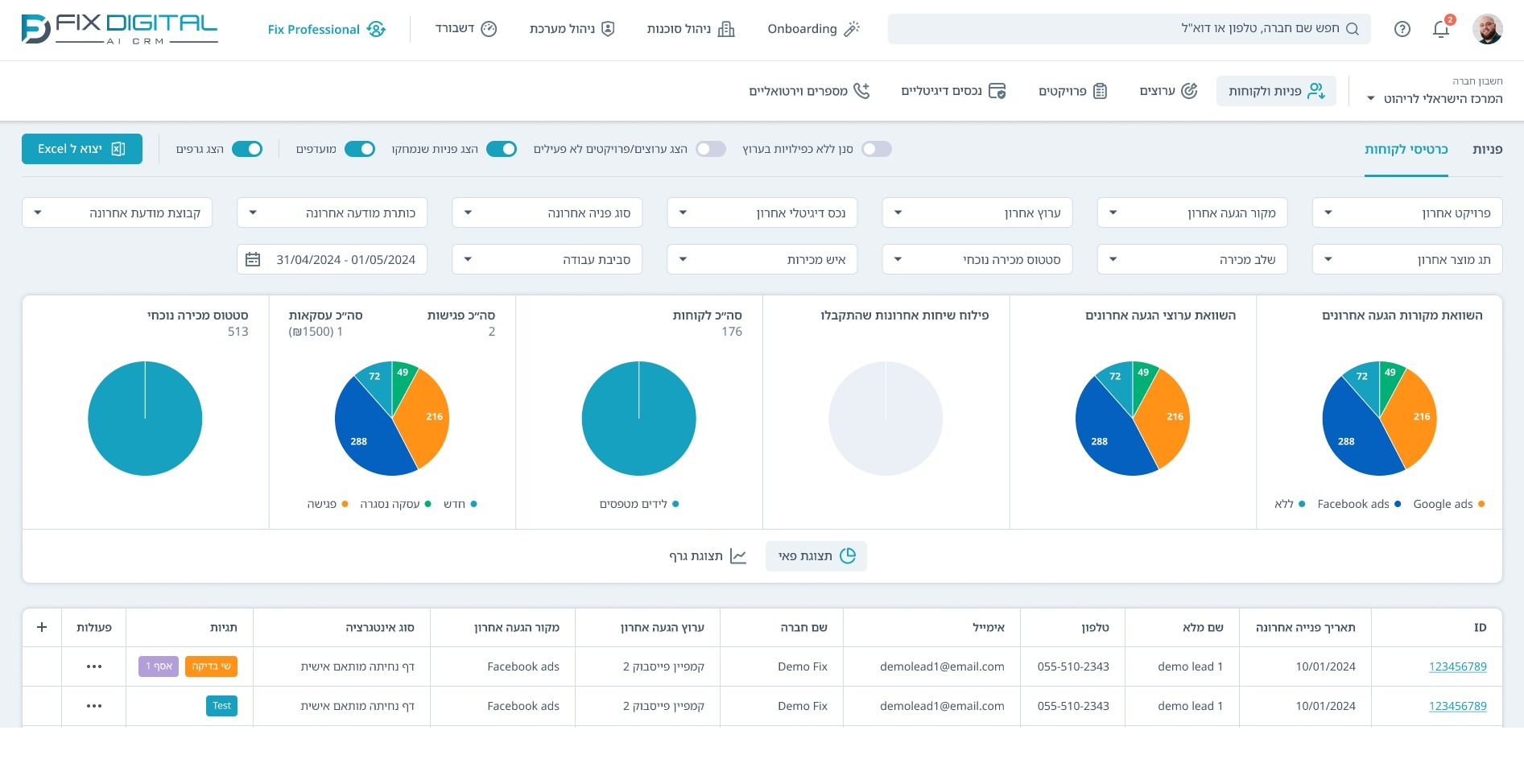Expand the מקור הגעה אחרון dropdown
The image size is (1524, 784).
1192,213
